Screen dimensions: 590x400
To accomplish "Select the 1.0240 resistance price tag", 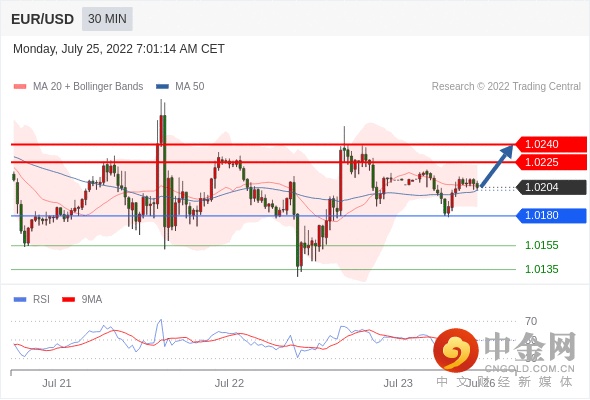I will coord(551,144).
